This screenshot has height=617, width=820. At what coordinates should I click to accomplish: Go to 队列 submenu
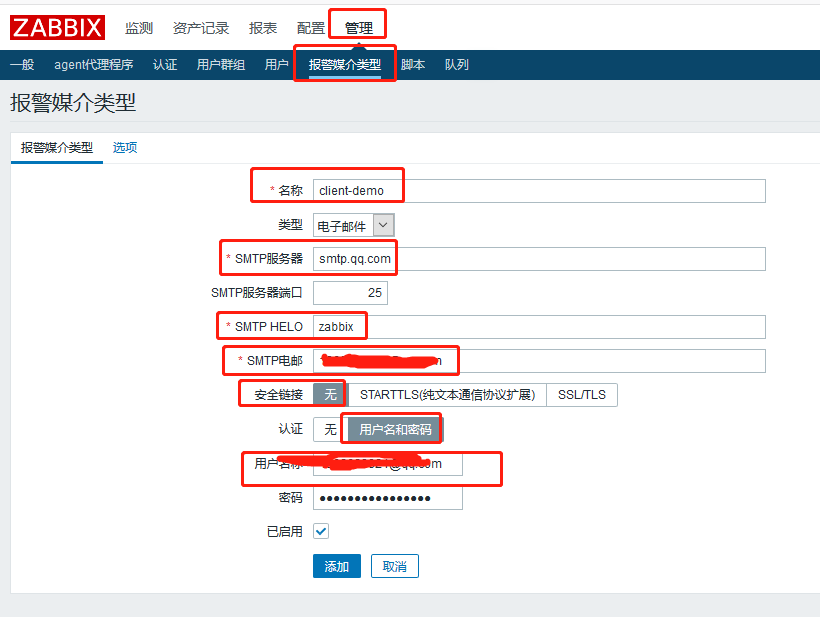coord(457,64)
